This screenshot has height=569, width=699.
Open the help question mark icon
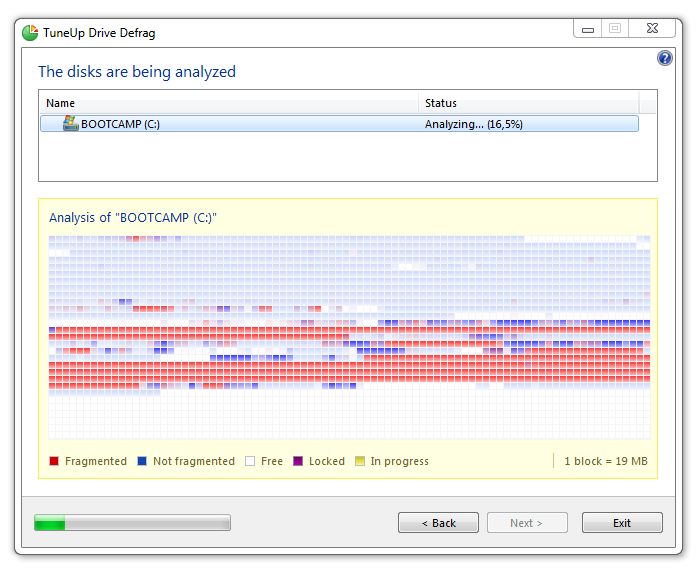[x=665, y=58]
